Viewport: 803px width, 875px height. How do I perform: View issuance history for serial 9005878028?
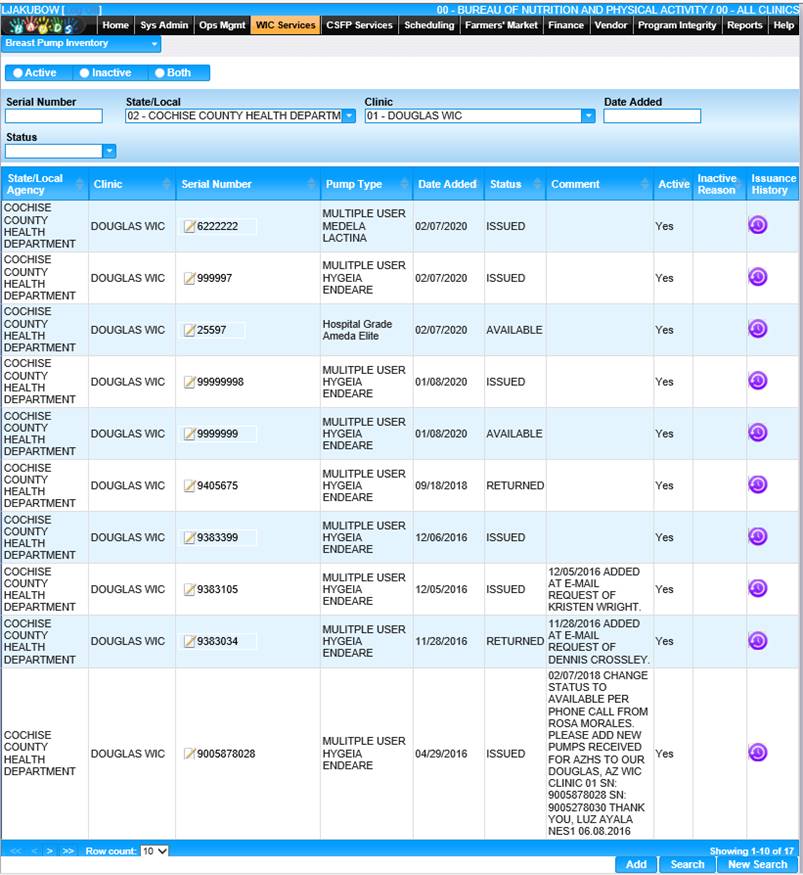757,753
